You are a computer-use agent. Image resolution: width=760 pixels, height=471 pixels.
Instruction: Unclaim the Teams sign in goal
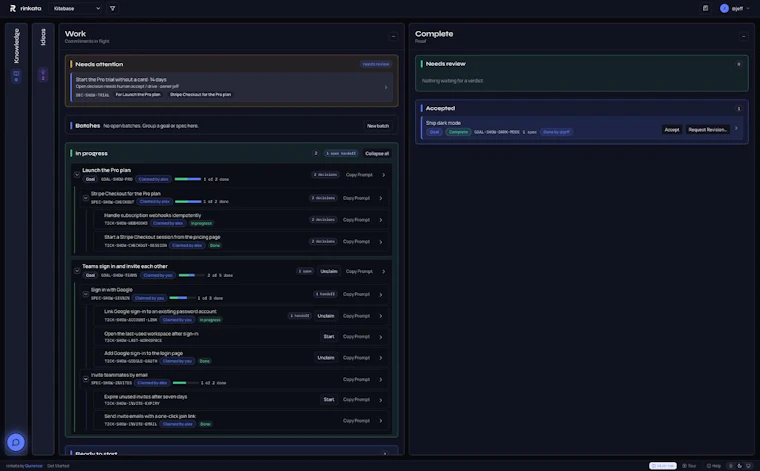coord(329,271)
